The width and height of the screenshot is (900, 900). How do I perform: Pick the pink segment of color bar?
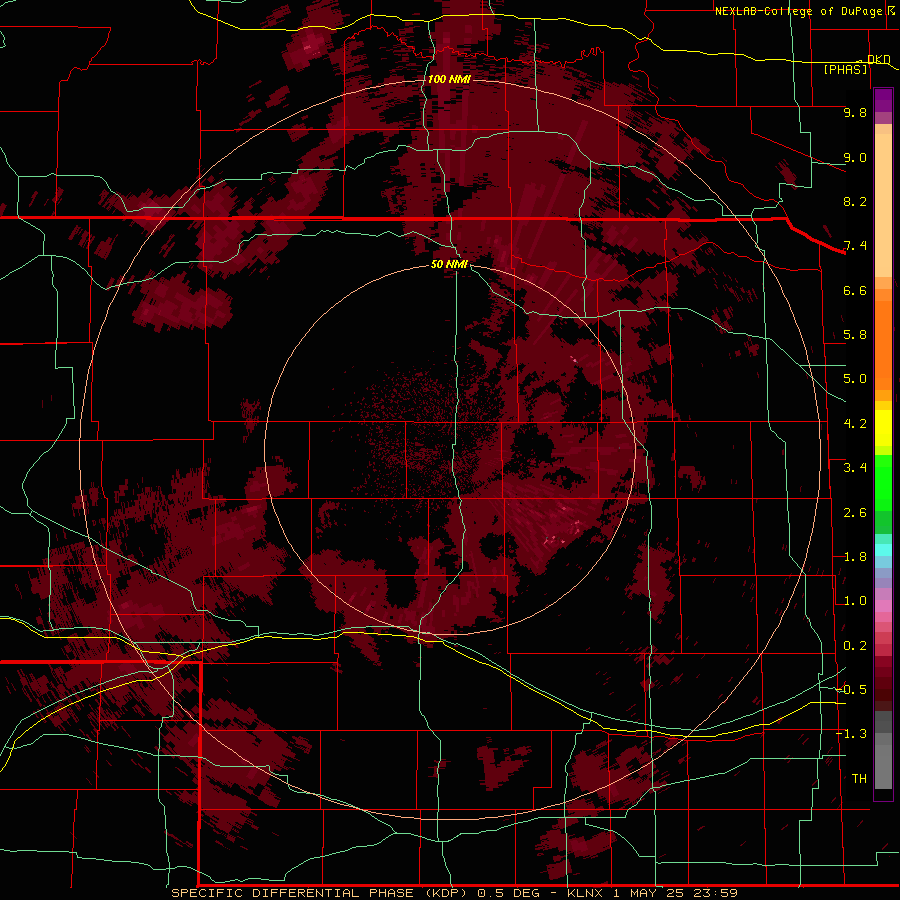point(883,606)
